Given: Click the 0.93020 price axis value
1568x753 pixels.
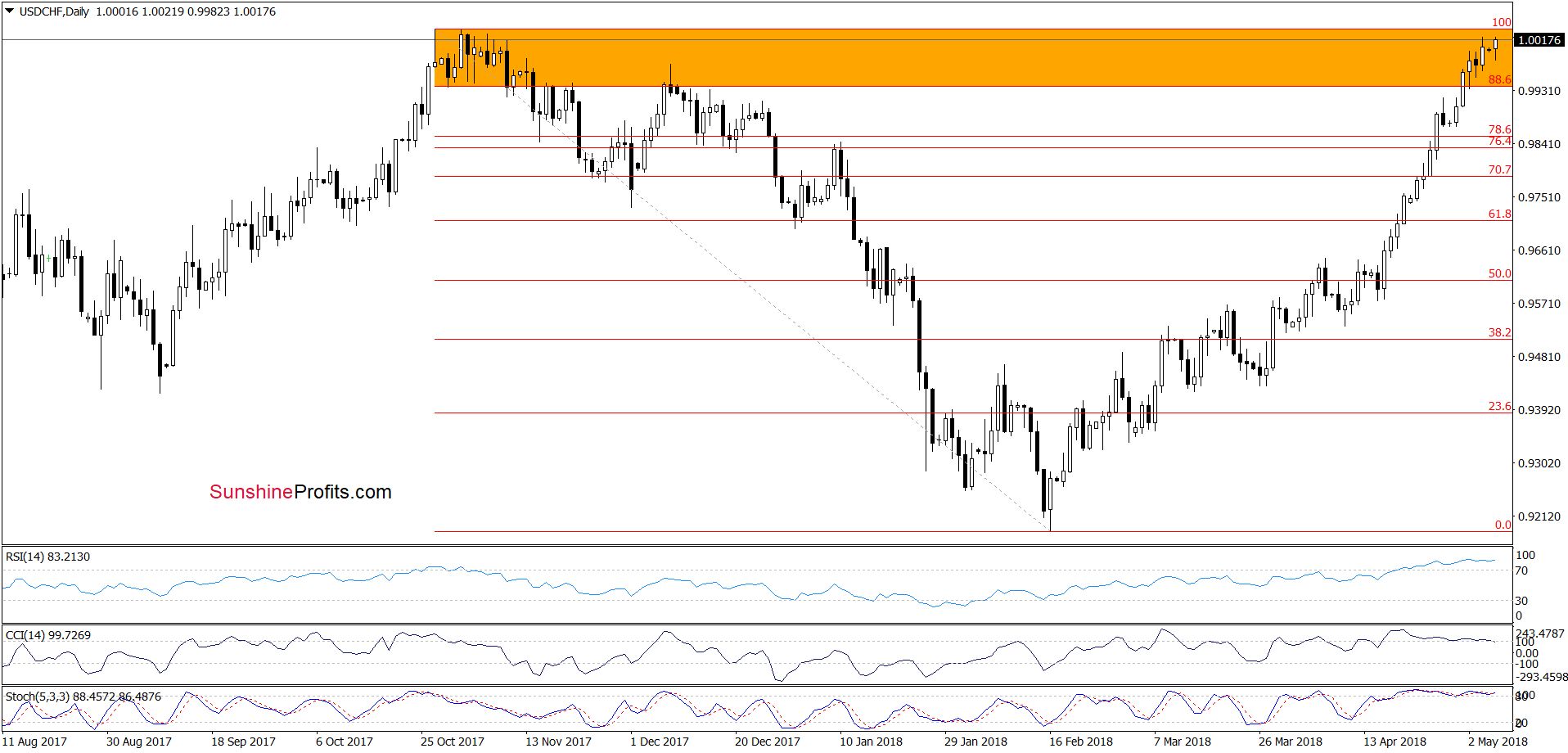Looking at the screenshot, I should [x=1539, y=463].
